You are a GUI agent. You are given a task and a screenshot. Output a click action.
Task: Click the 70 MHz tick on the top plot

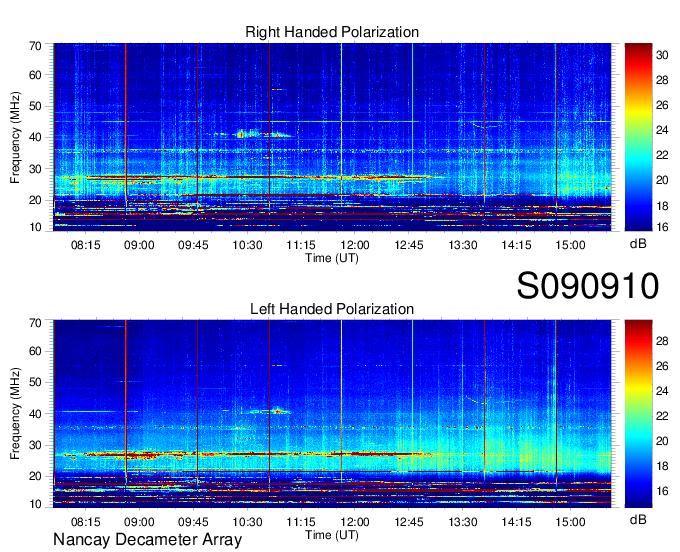pyautogui.click(x=35, y=46)
